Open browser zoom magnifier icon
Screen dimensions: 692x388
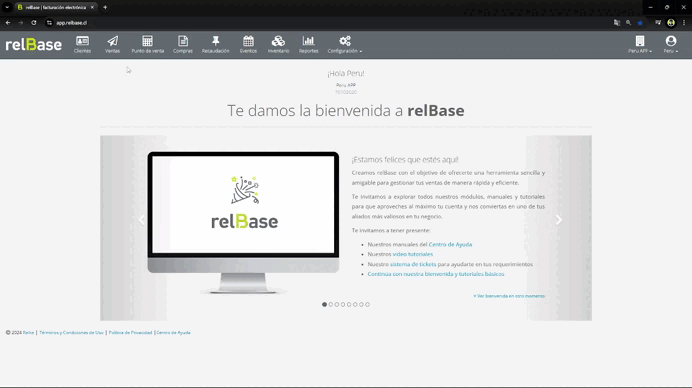click(x=628, y=23)
